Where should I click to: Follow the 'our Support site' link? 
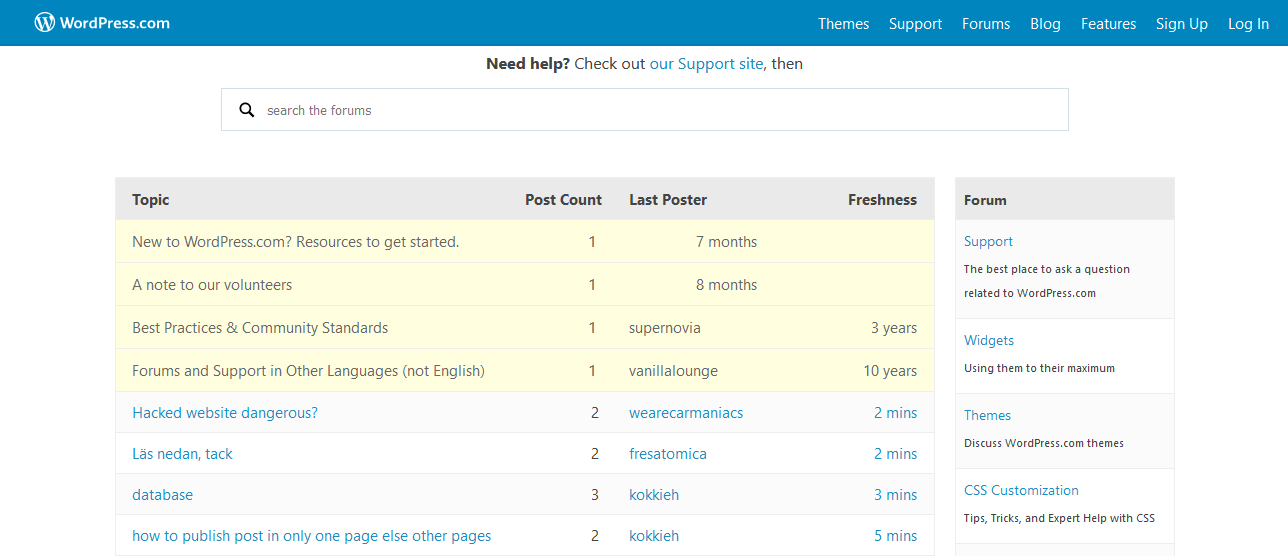(x=706, y=64)
